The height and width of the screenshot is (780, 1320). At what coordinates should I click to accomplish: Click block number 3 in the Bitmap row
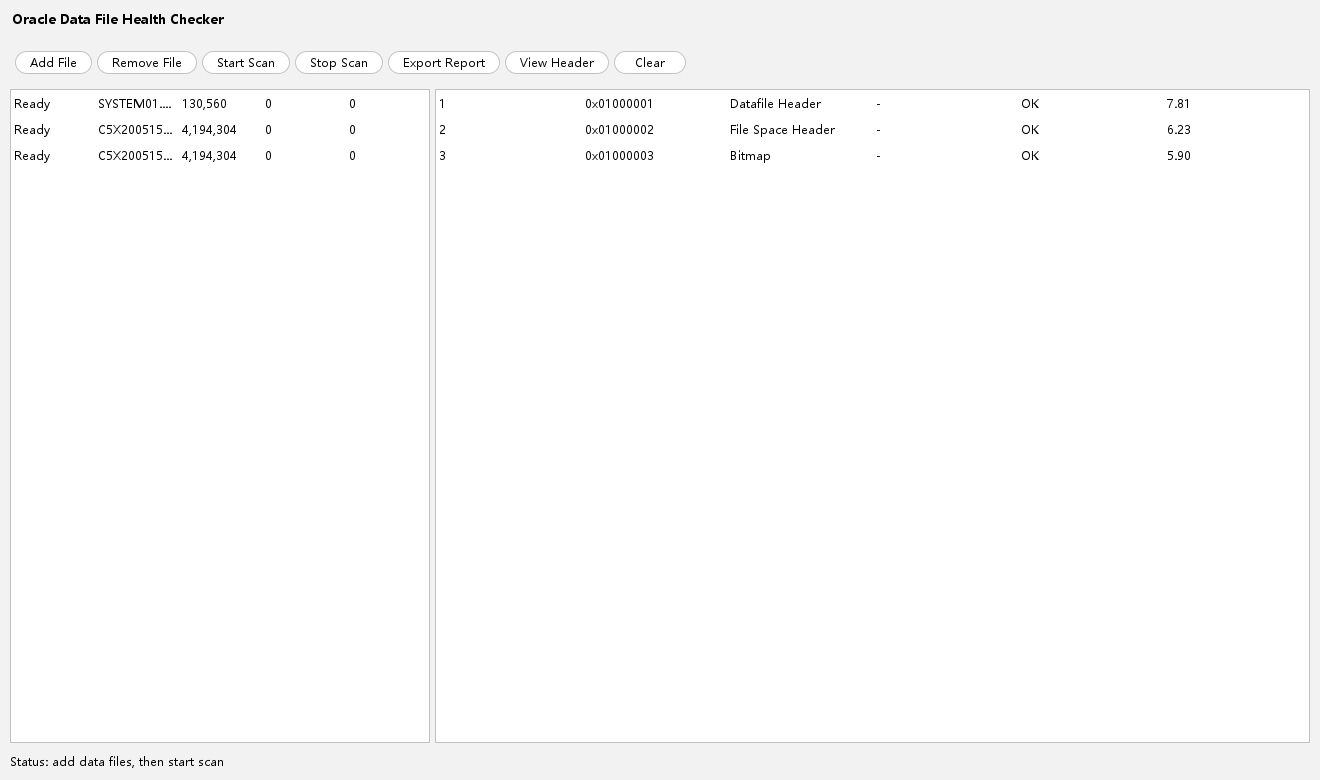pos(442,156)
